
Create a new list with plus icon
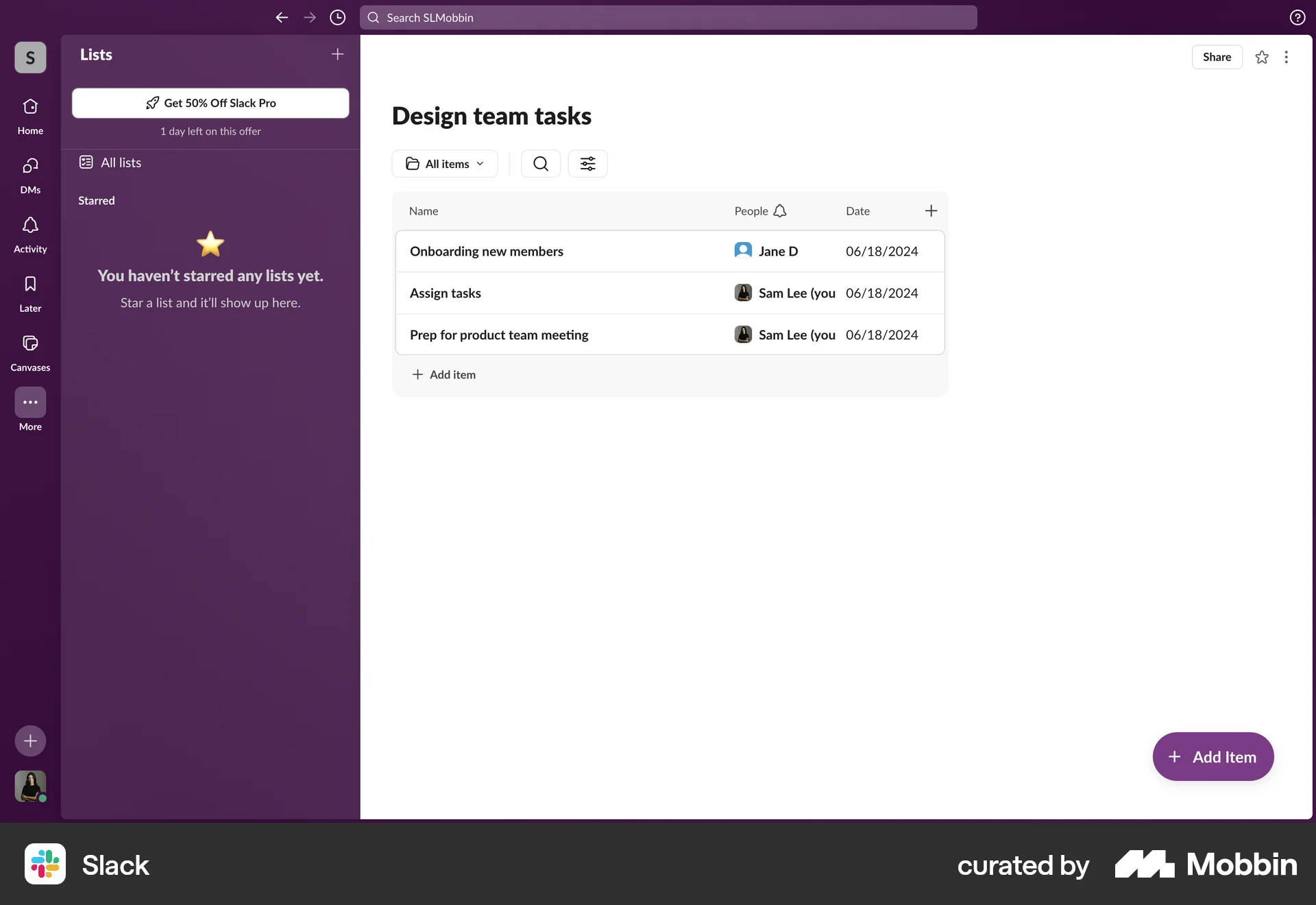(x=337, y=53)
